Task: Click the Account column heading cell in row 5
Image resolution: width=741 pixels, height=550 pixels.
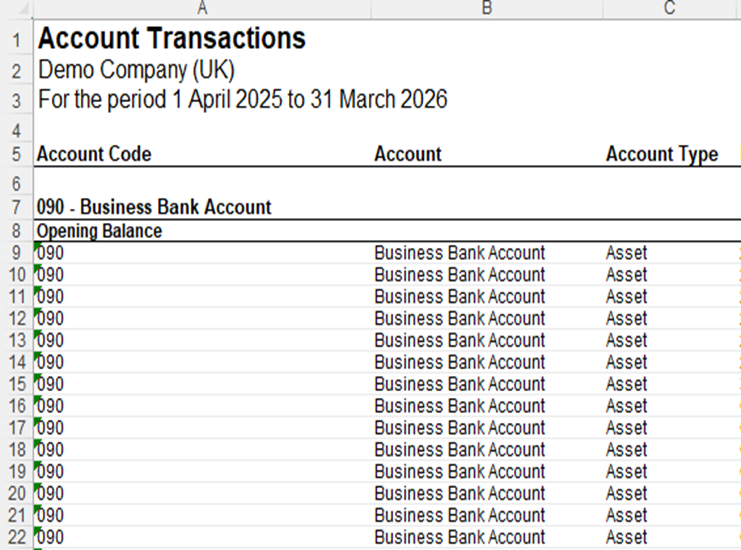Action: pyautogui.click(x=408, y=154)
